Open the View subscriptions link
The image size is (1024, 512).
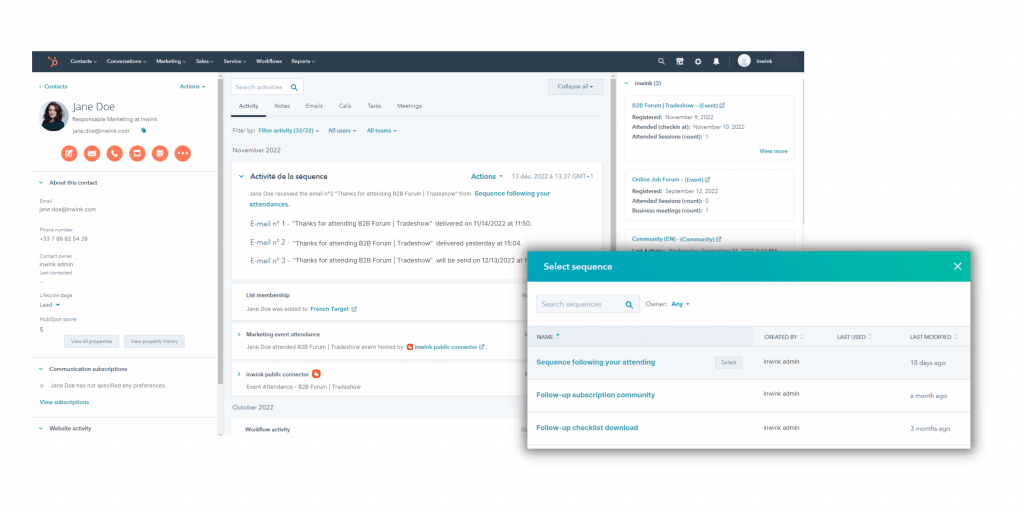point(64,402)
